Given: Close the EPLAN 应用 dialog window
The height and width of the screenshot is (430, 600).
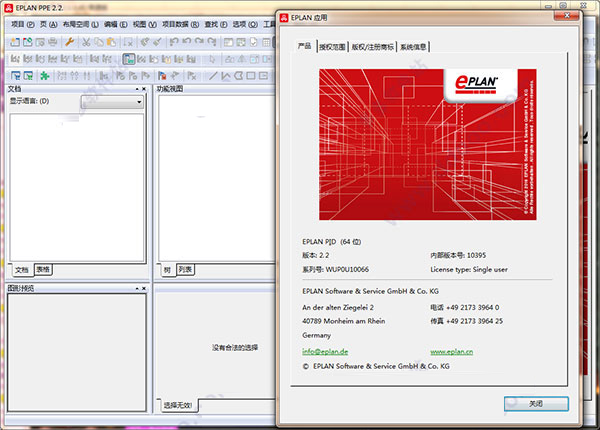Looking at the screenshot, I should coord(567,16).
